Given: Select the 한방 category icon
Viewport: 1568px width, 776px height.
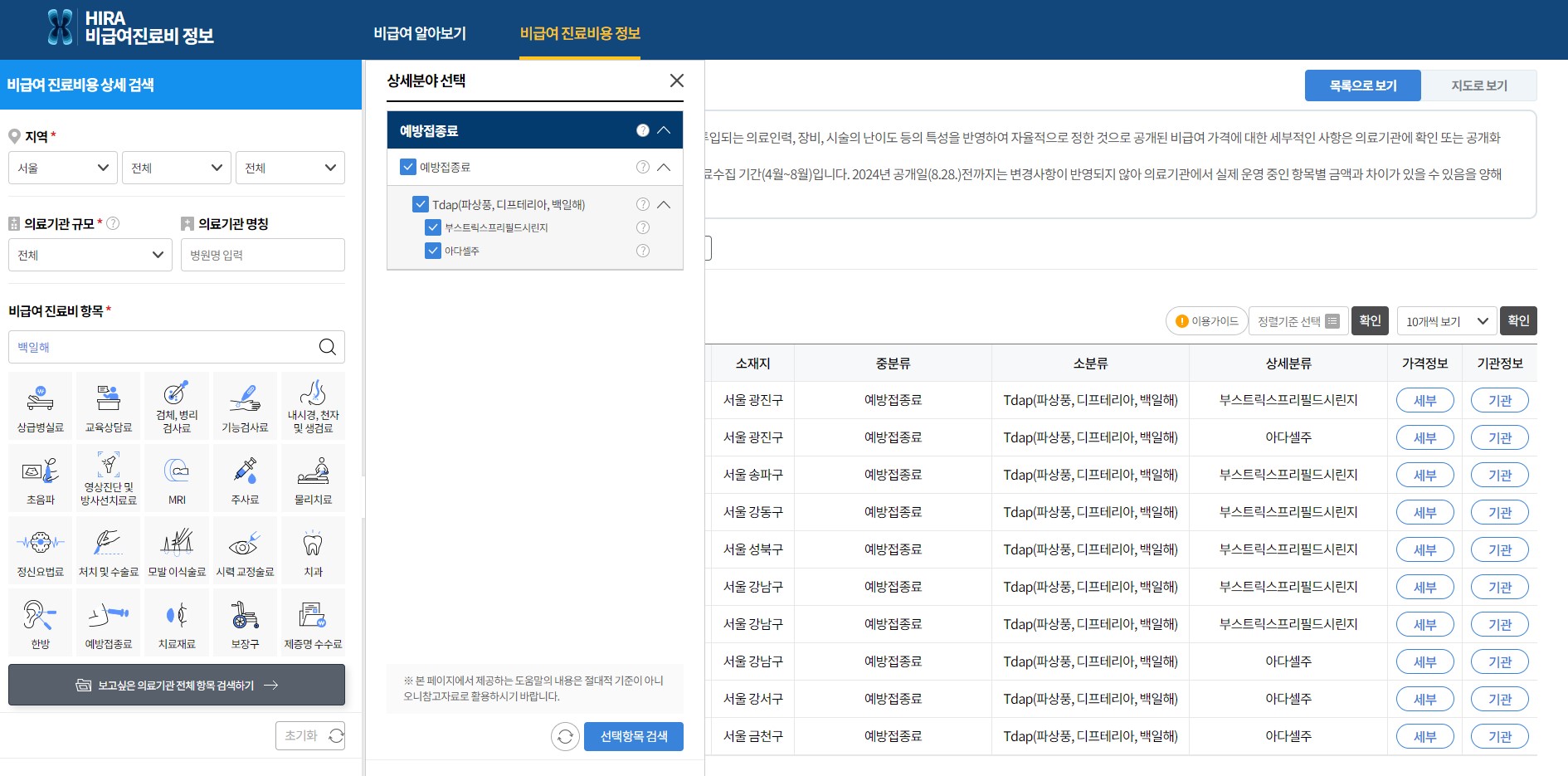Looking at the screenshot, I should tap(41, 622).
